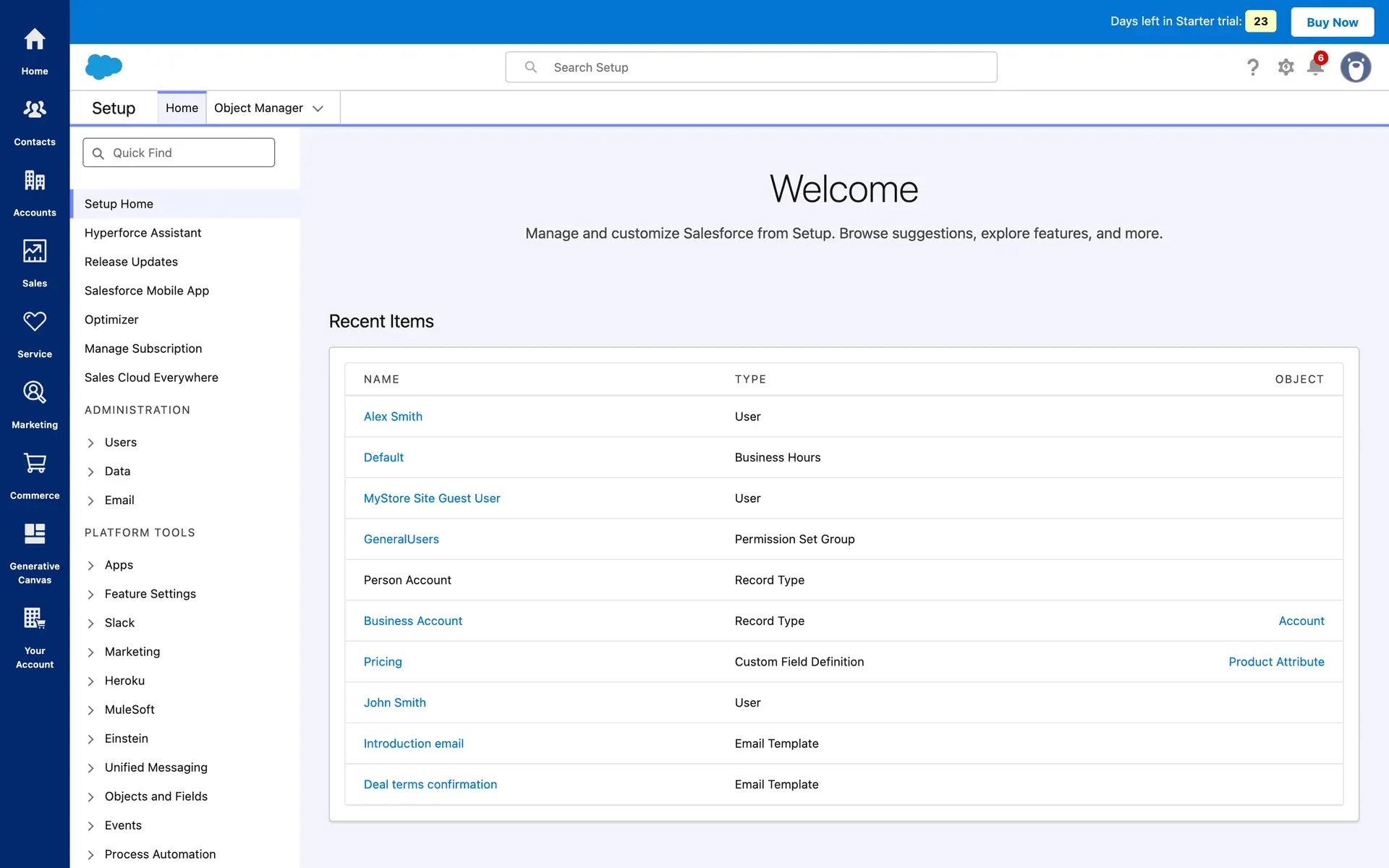Click the notifications bell icon

pyautogui.click(x=1315, y=67)
